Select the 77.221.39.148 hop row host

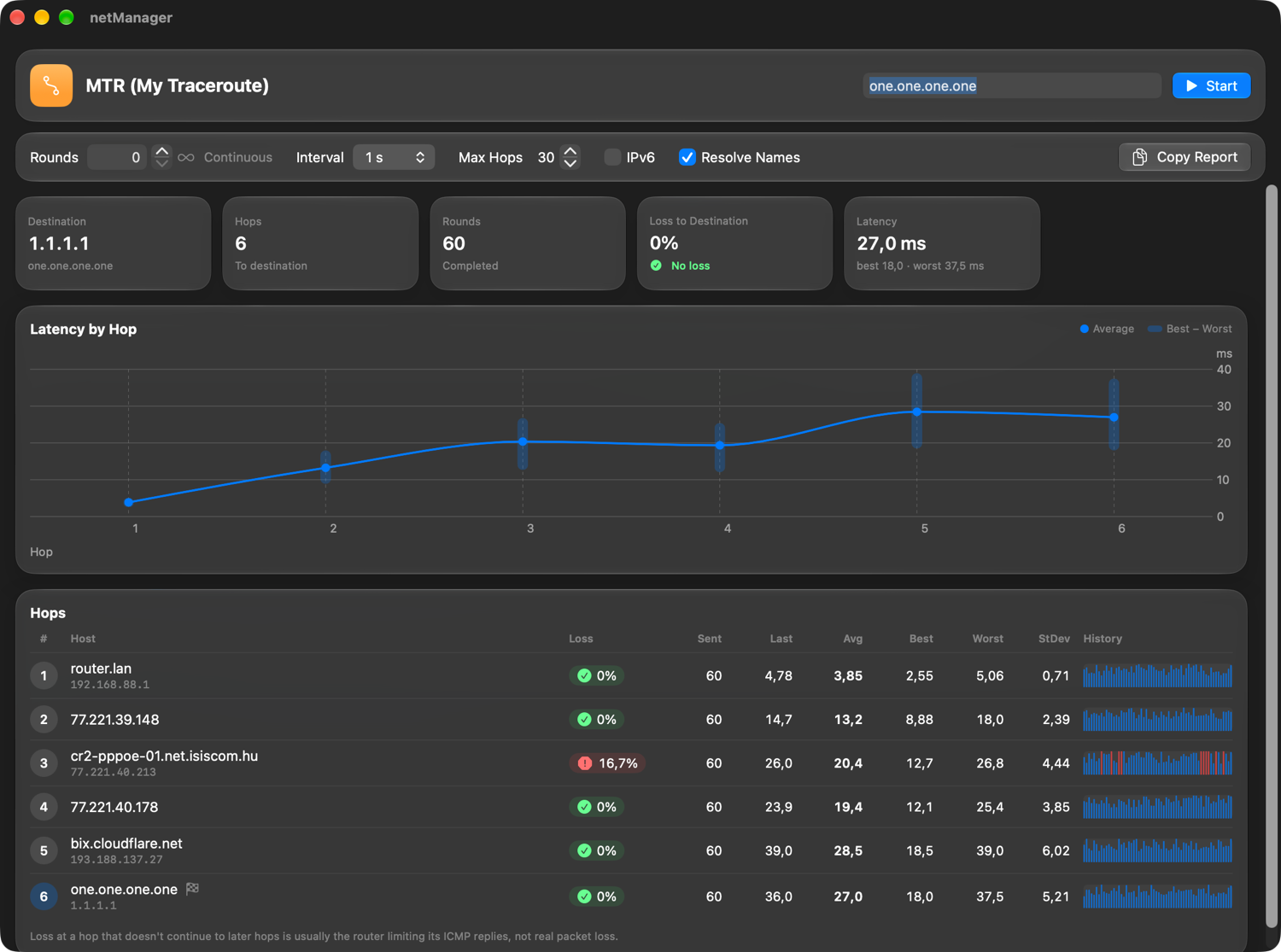pos(114,720)
